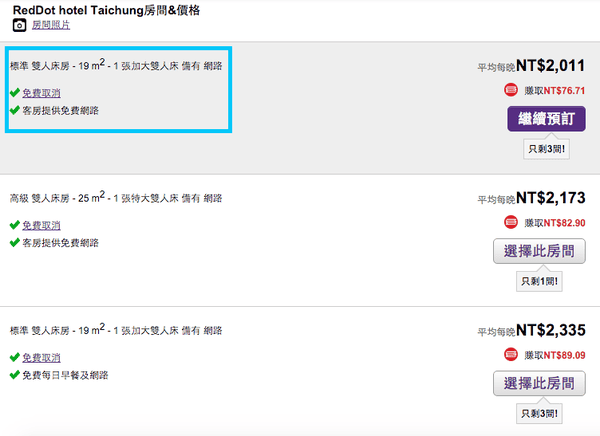This screenshot has height=436, width=600.
Task: Select the NT$2,335 room with 選擇此房間
Action: [x=539, y=383]
